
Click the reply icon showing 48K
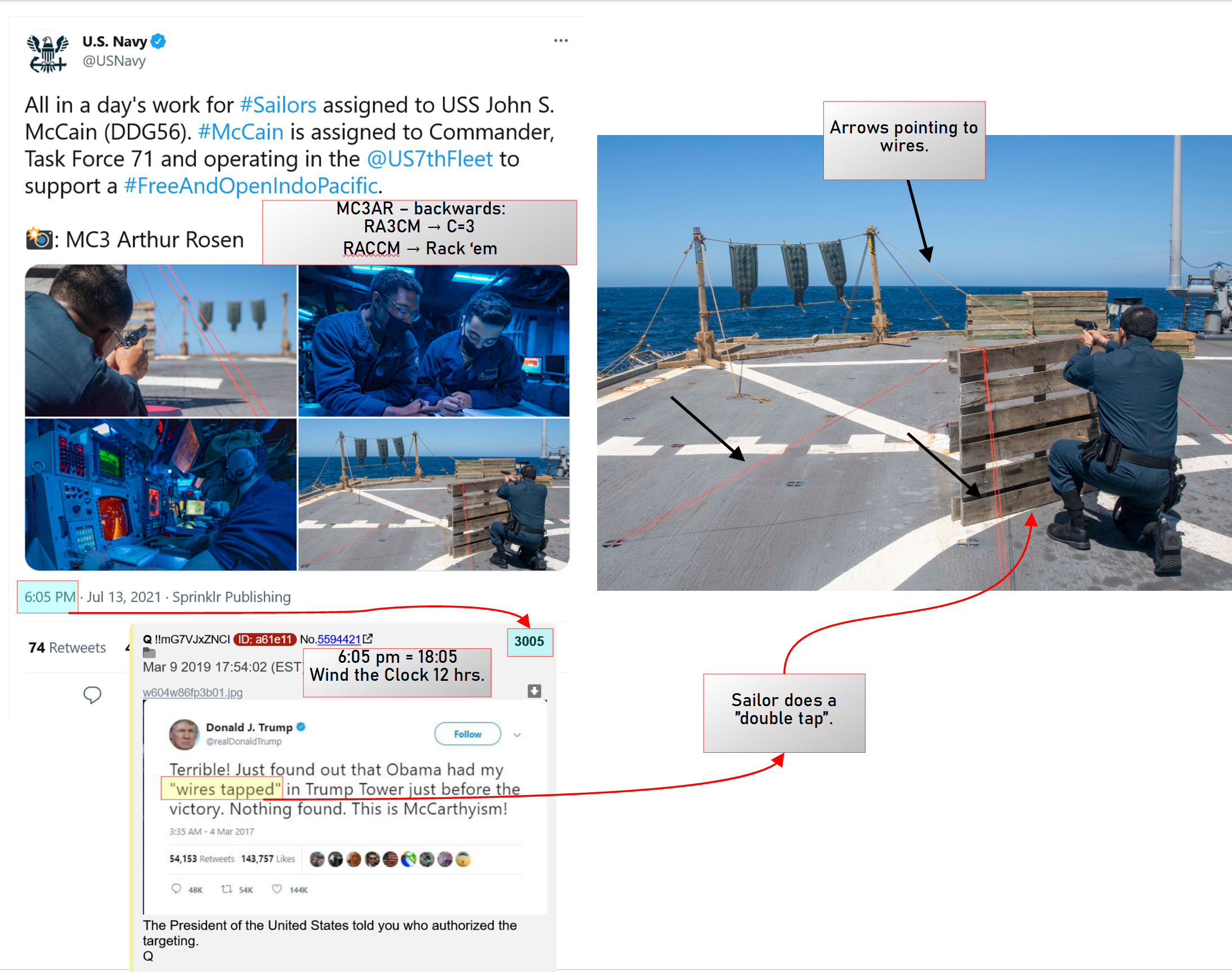point(176,889)
